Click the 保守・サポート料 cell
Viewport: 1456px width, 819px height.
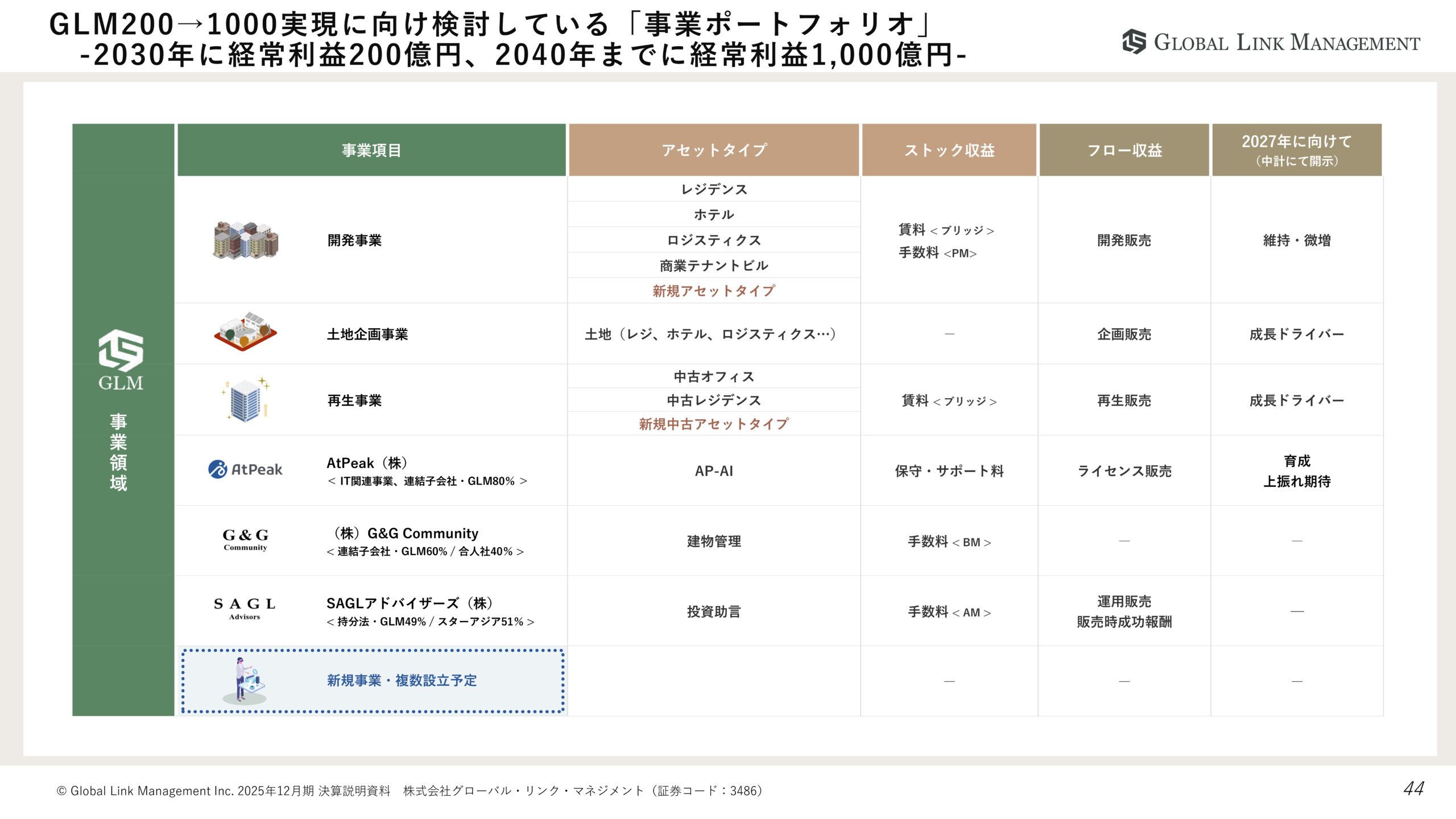949,471
